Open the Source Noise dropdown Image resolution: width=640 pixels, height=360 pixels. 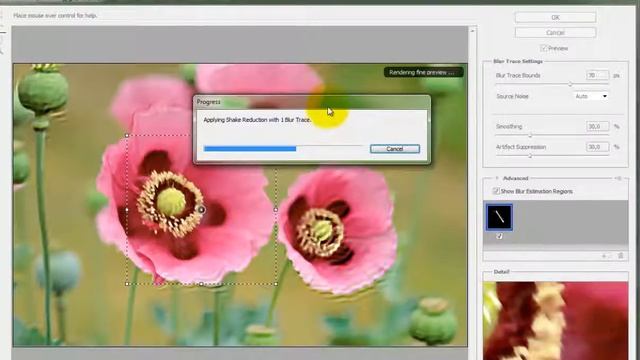coord(591,96)
